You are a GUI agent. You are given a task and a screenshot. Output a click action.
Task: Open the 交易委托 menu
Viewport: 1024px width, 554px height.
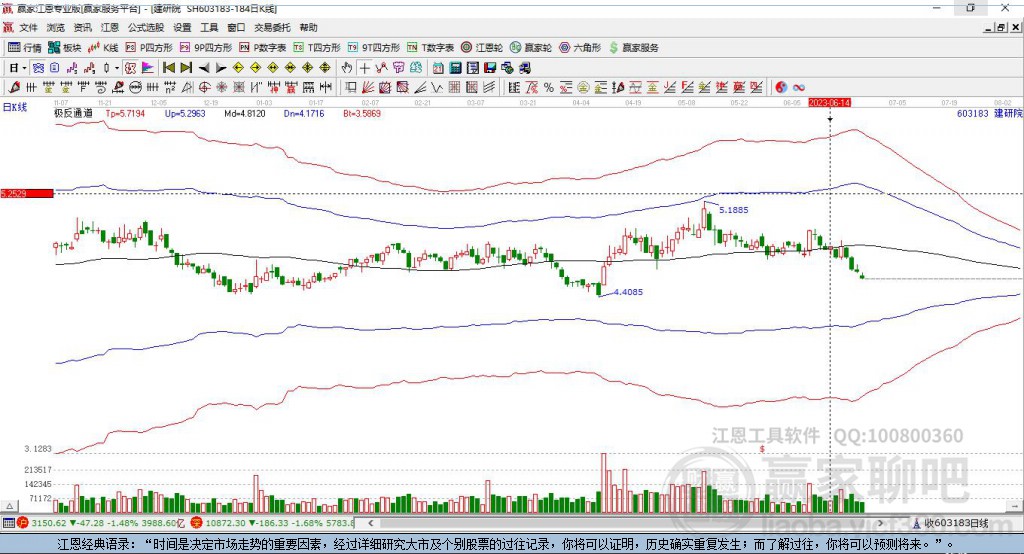[272, 27]
